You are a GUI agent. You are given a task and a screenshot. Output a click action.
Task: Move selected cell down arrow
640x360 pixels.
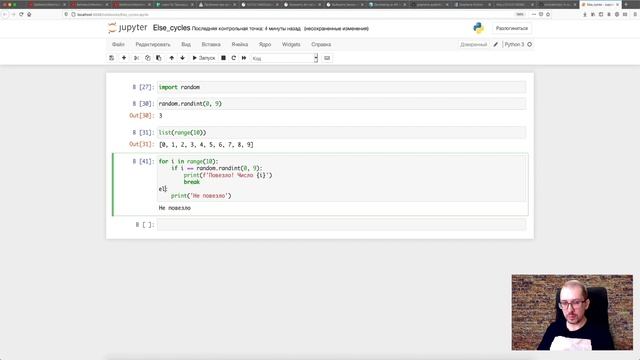pyautogui.click(x=182, y=58)
